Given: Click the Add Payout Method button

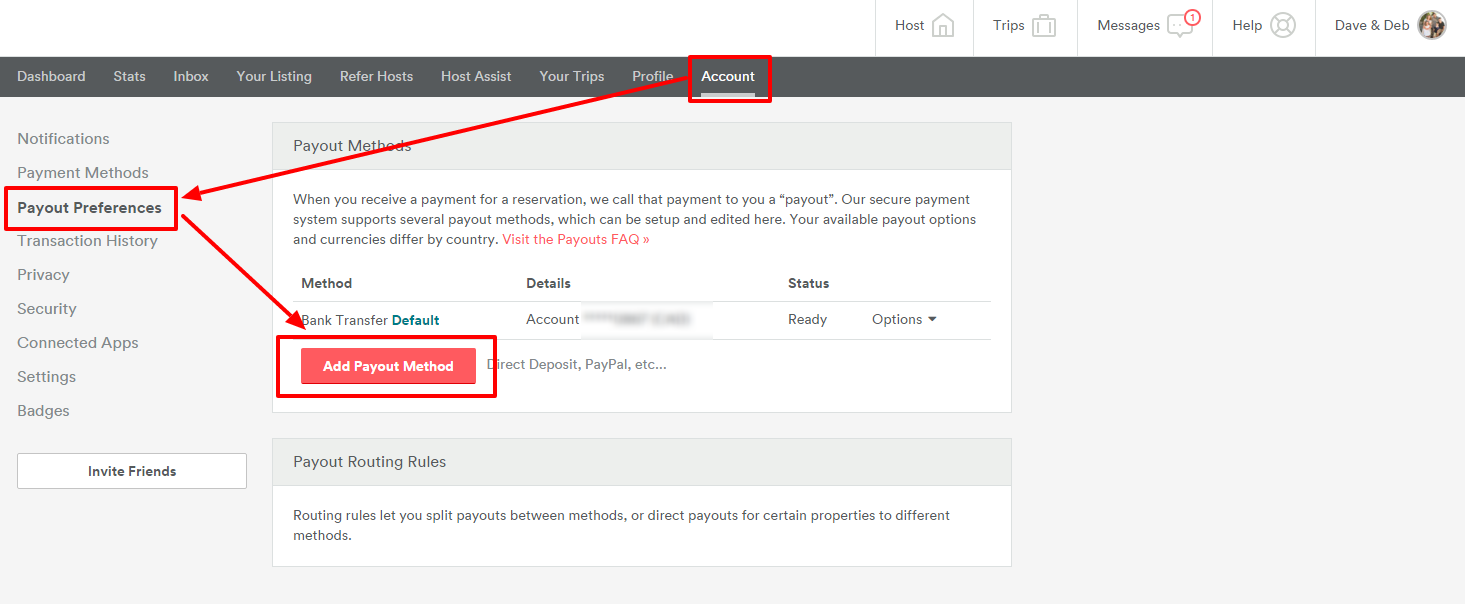Looking at the screenshot, I should tap(387, 365).
